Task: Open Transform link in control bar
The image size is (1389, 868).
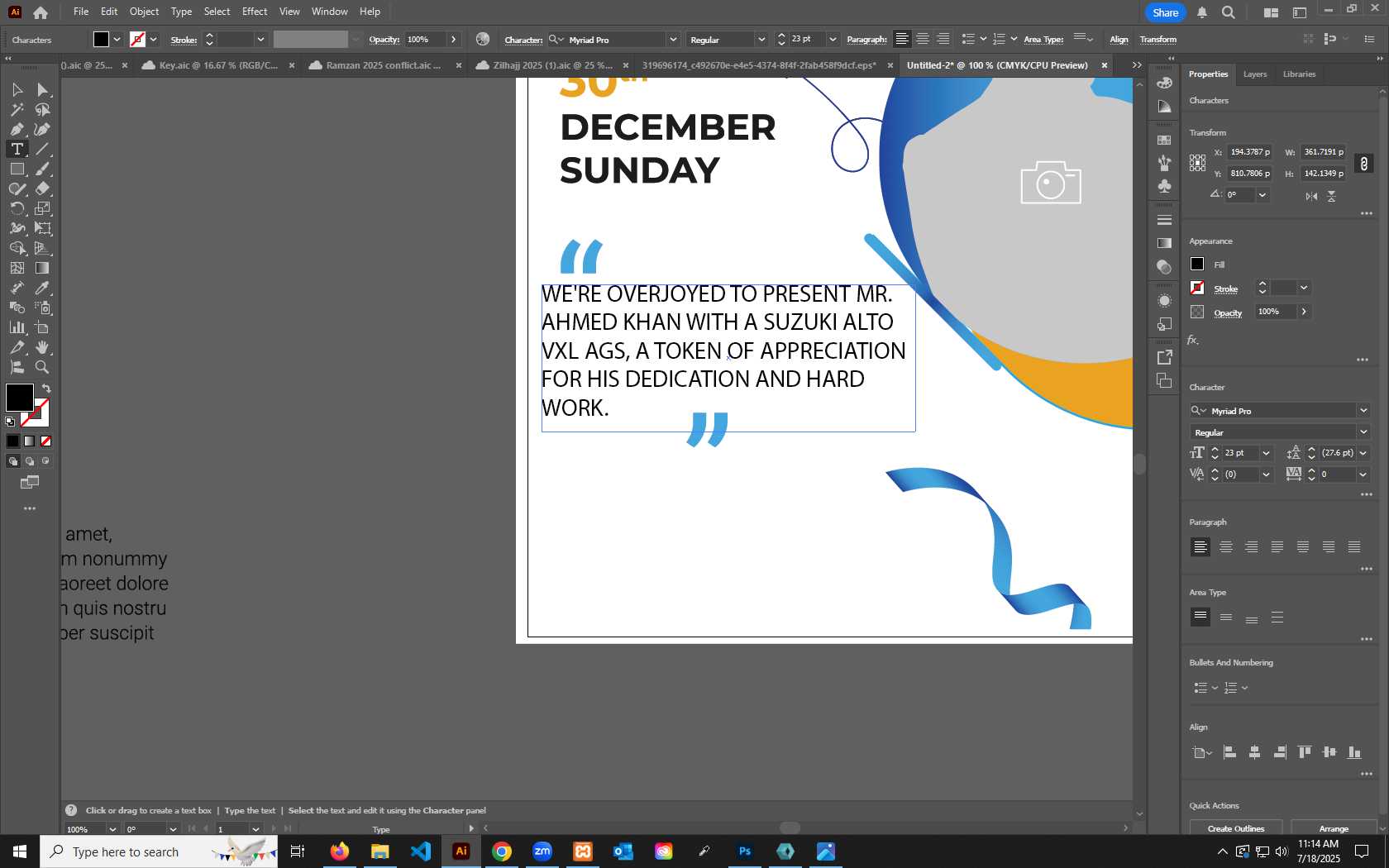Action: point(1157,40)
